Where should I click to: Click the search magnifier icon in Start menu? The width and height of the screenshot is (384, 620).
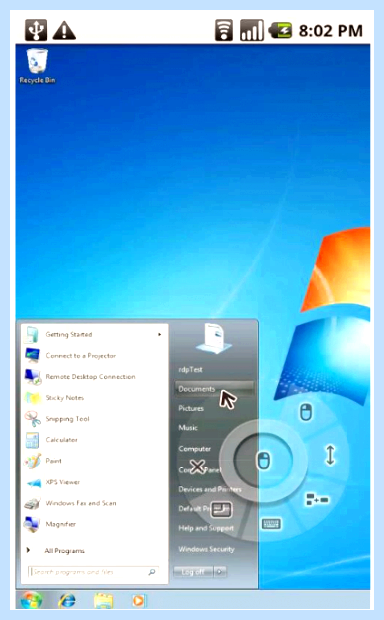coord(152,572)
